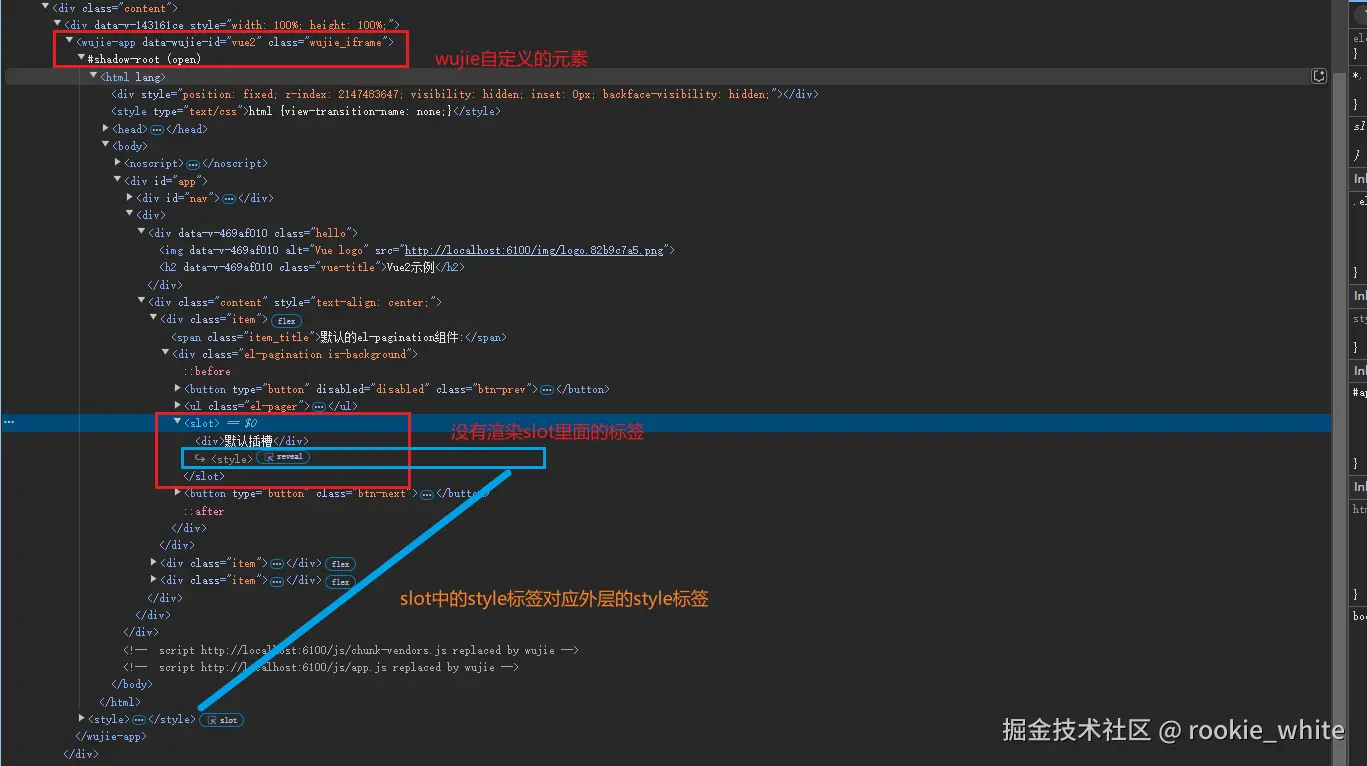Expand the div id="nav" node
The width and height of the screenshot is (1367, 766).
pos(130,198)
